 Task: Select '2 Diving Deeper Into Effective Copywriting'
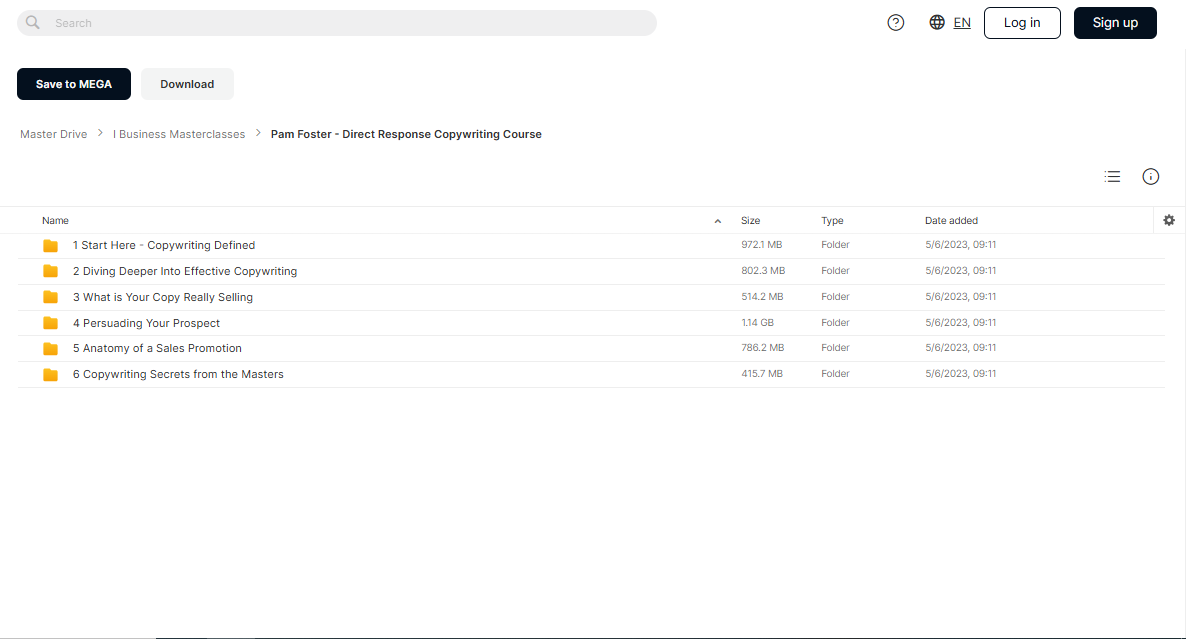pos(185,271)
